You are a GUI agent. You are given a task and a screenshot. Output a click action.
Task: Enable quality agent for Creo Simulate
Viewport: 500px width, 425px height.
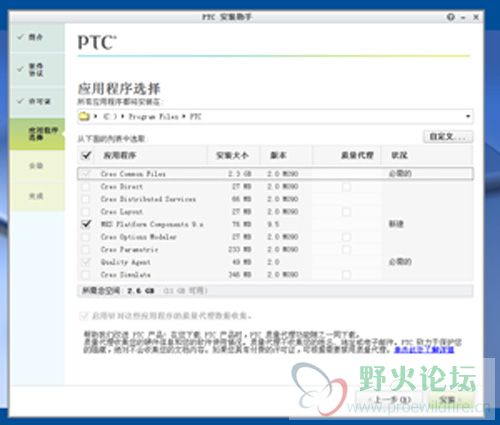[x=346, y=275]
